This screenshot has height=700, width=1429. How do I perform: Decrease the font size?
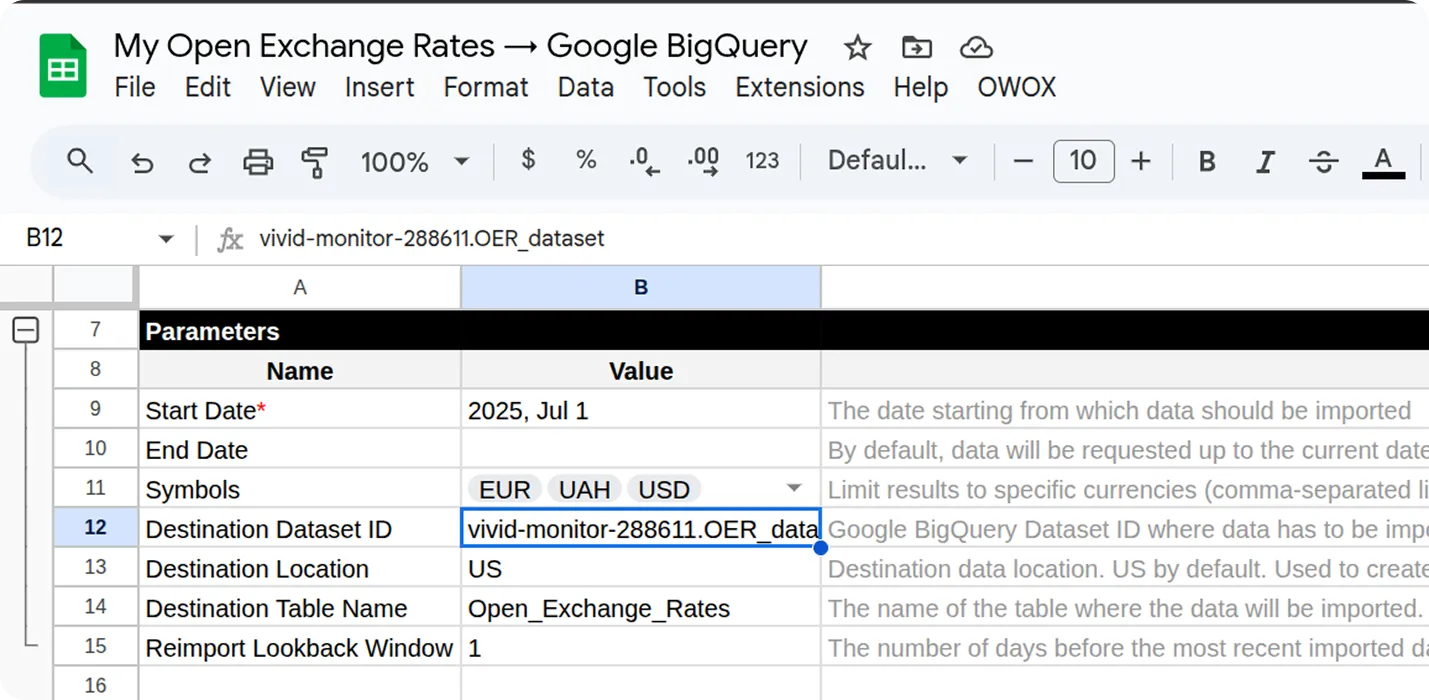click(1023, 161)
